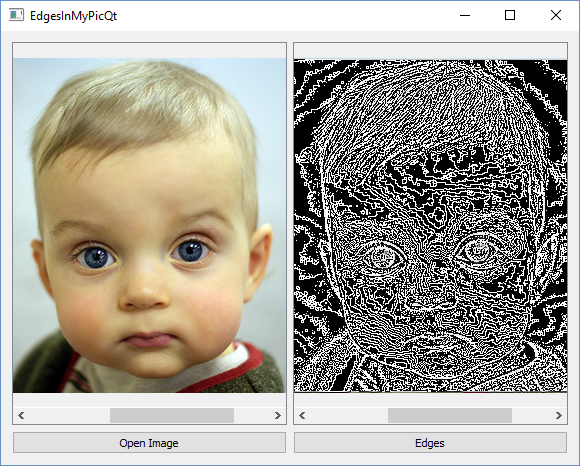
Task: Click scrollbar track right of thumb under edge image
Action: pos(532,415)
